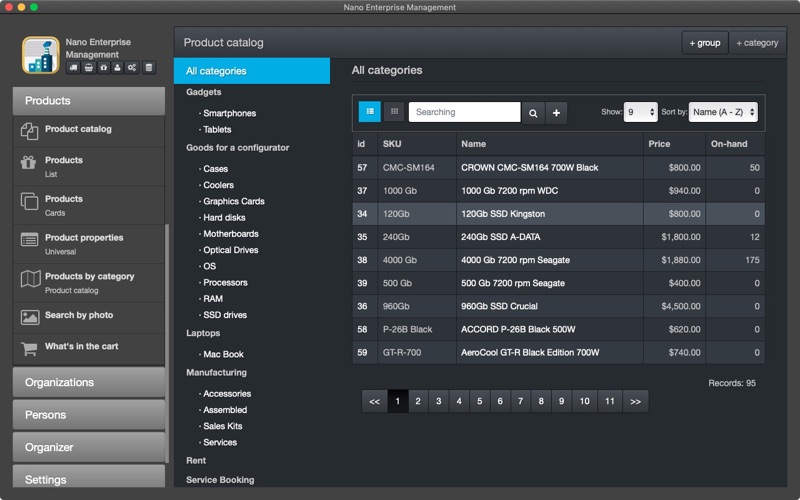Screen dimensions: 800x500
Task: Open the Show records count dropdown
Action: 641,112
